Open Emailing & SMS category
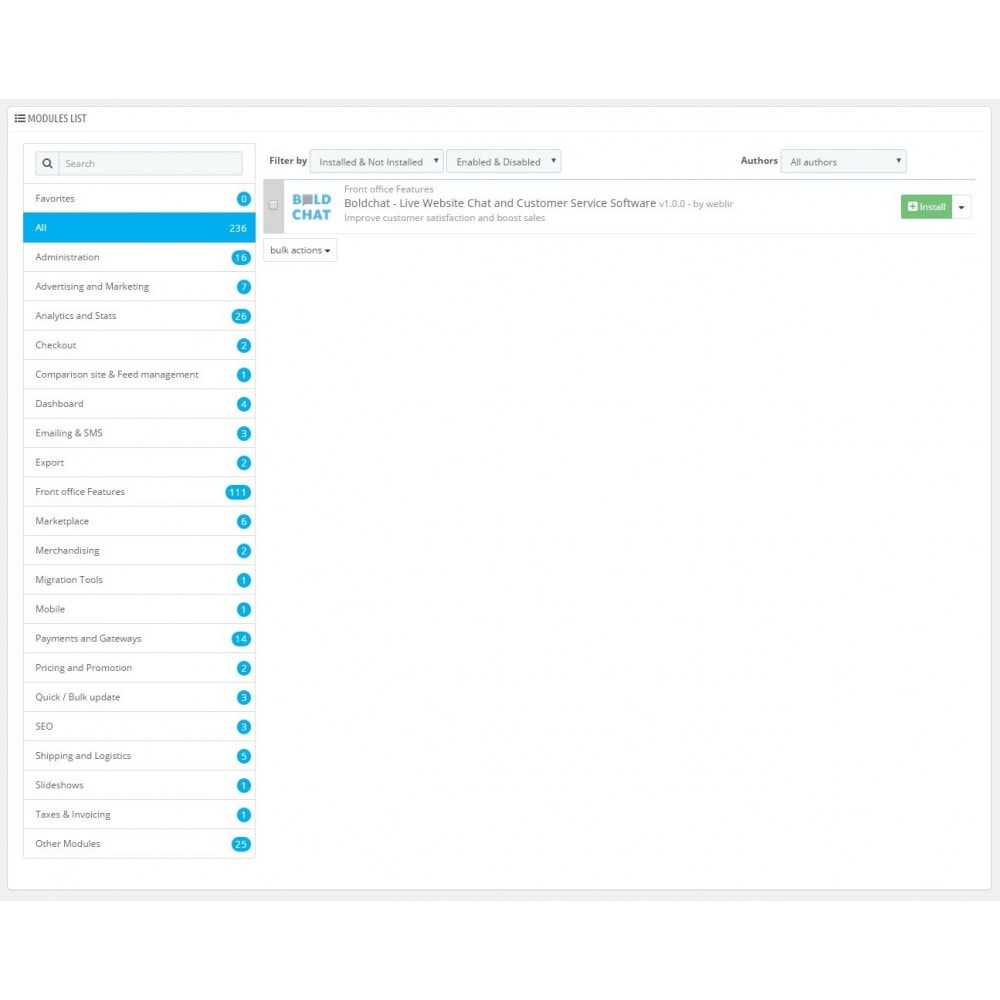This screenshot has width=1000, height=1000. click(x=139, y=433)
